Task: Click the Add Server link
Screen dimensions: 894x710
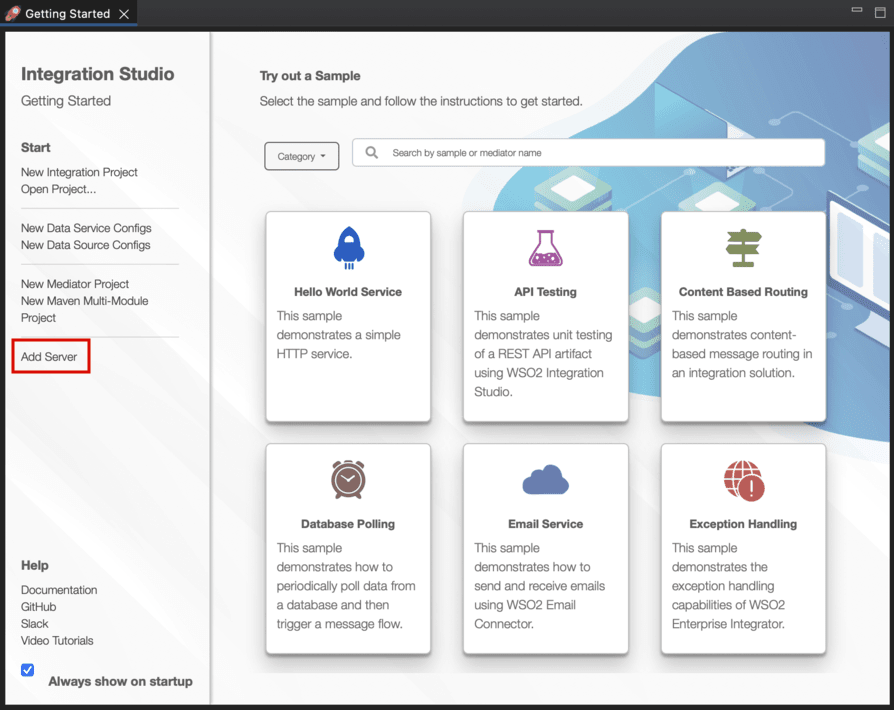Action: (x=49, y=357)
